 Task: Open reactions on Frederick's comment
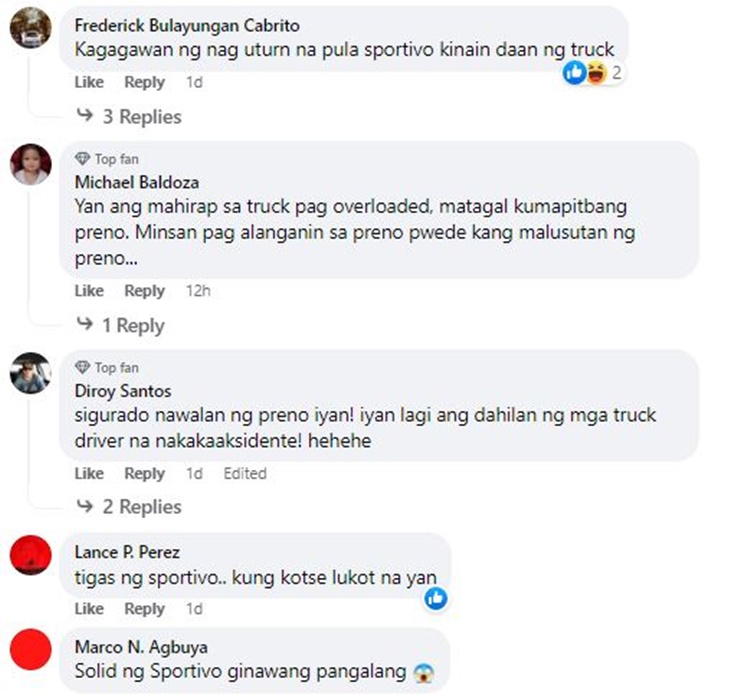point(592,73)
